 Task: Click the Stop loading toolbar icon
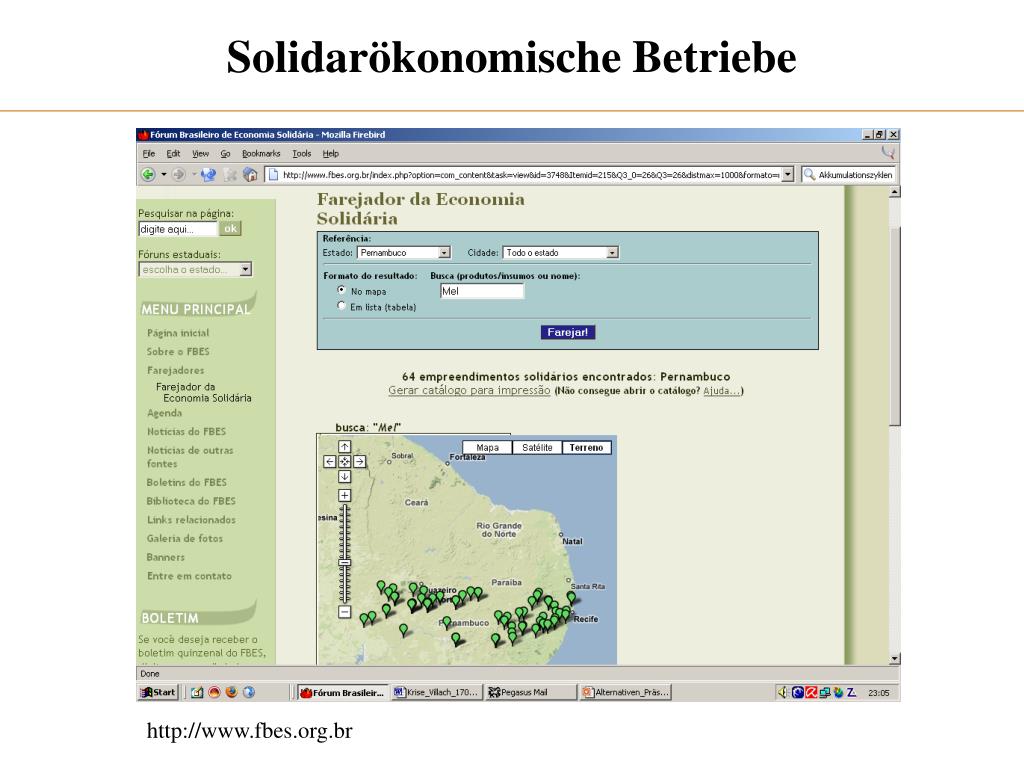(x=230, y=174)
